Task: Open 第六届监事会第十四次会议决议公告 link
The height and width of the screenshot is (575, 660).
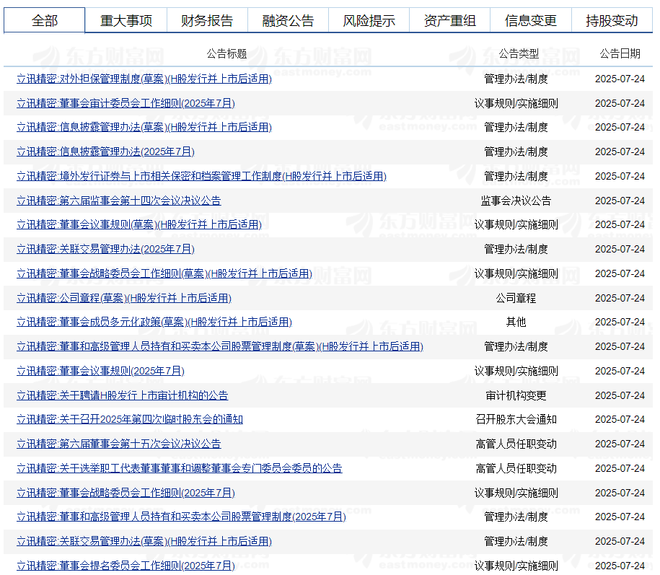Action: [x=119, y=200]
